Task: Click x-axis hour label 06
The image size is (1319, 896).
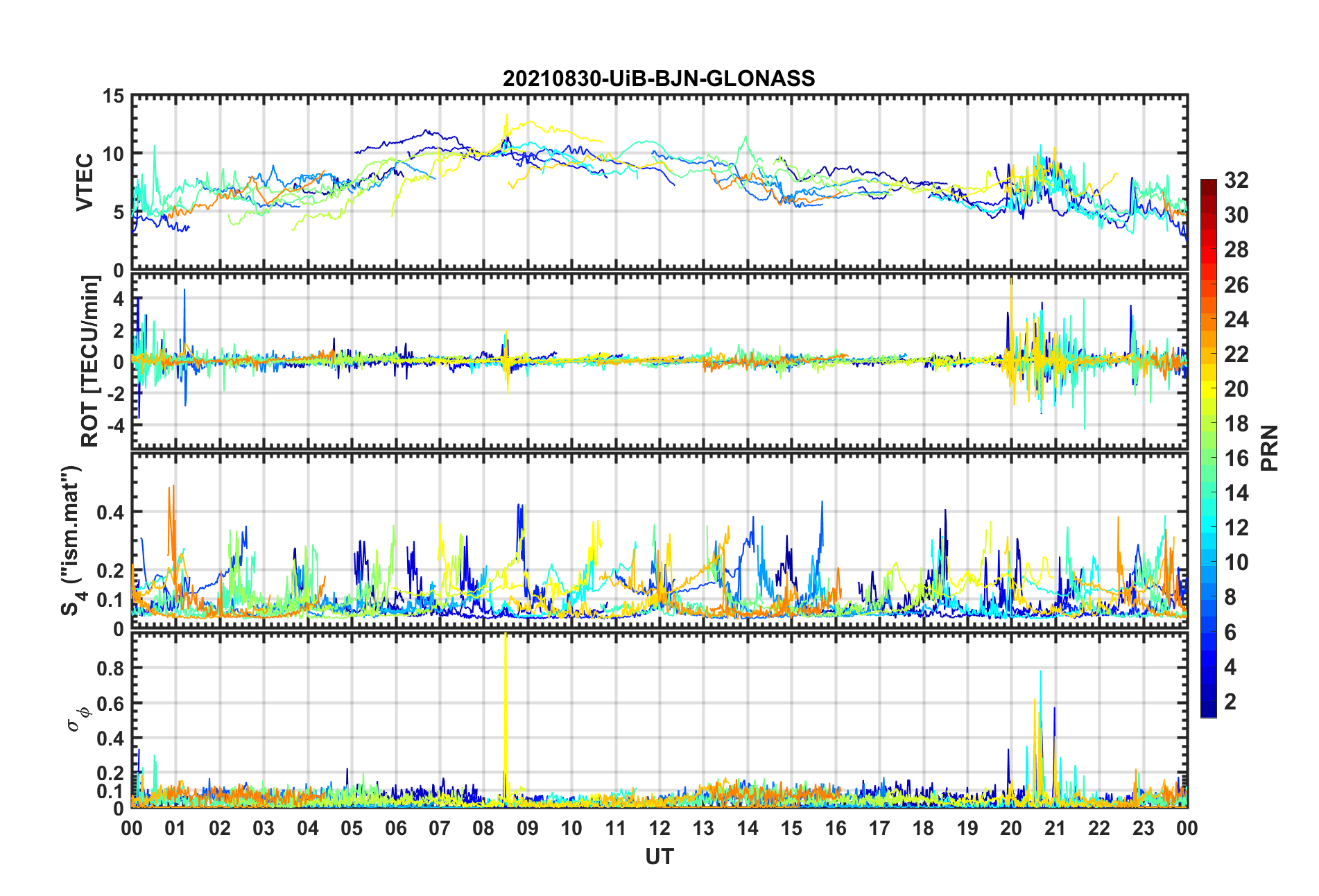Action: pyautogui.click(x=396, y=828)
